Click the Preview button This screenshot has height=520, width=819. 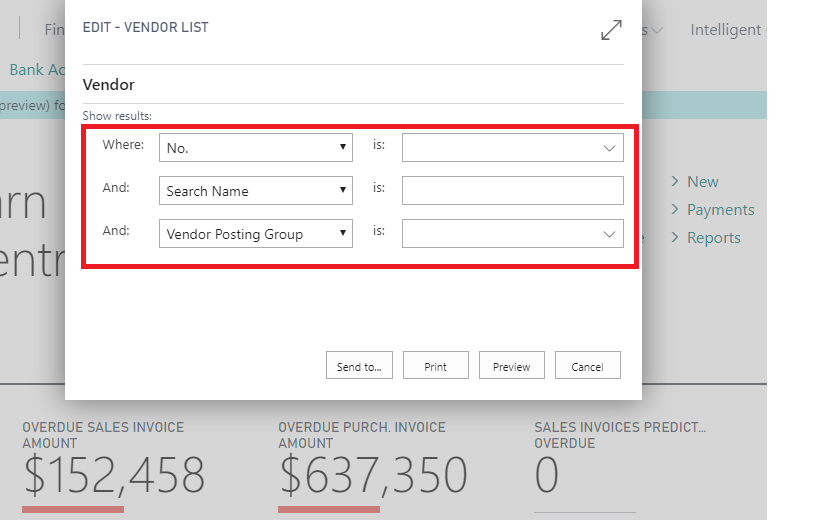tap(511, 366)
